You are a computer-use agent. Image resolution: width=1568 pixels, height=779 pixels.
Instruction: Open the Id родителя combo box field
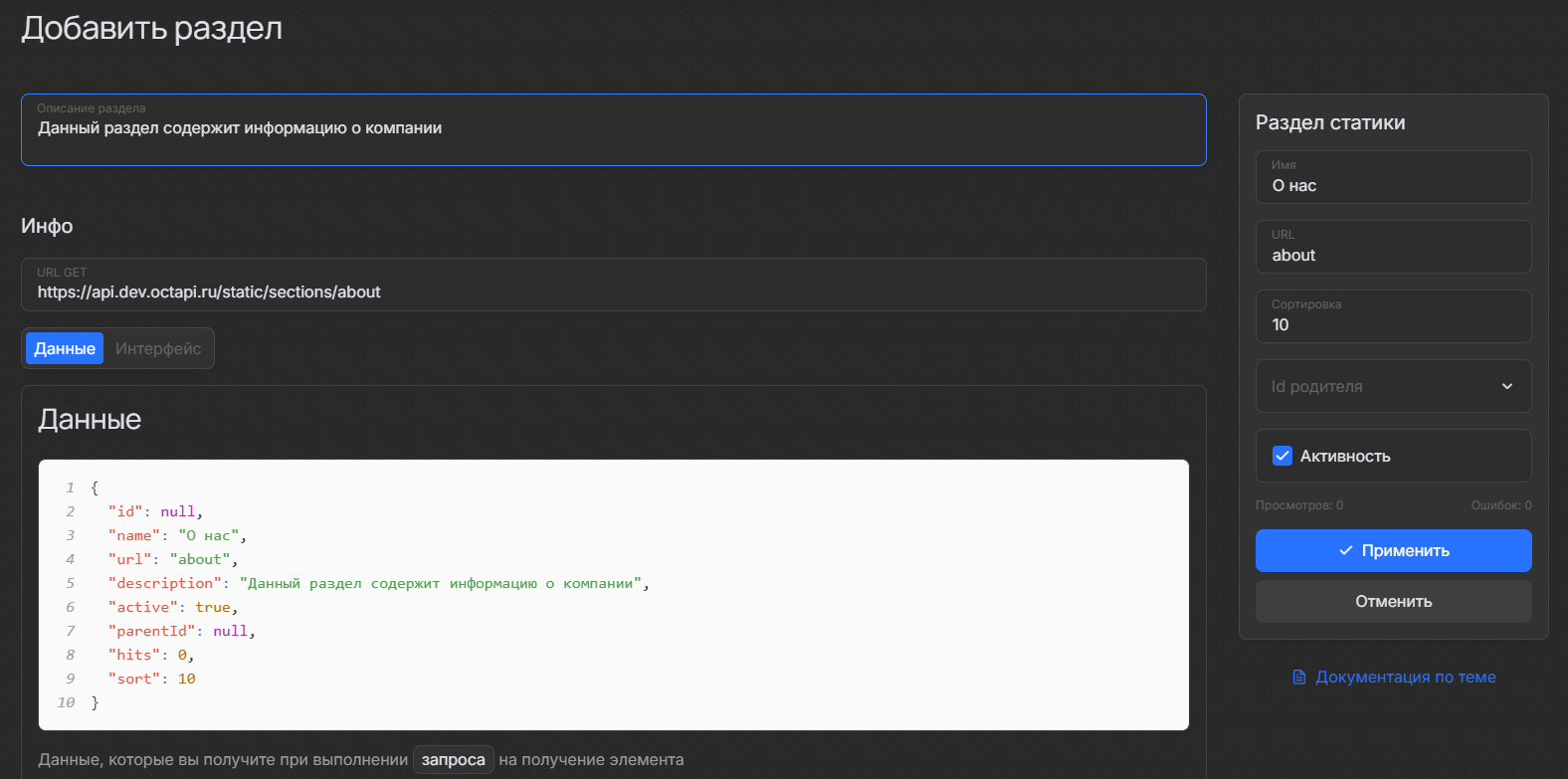point(1383,386)
